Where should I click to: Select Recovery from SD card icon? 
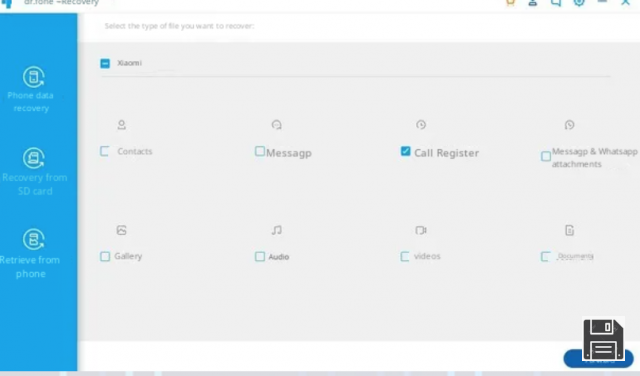coord(33,158)
